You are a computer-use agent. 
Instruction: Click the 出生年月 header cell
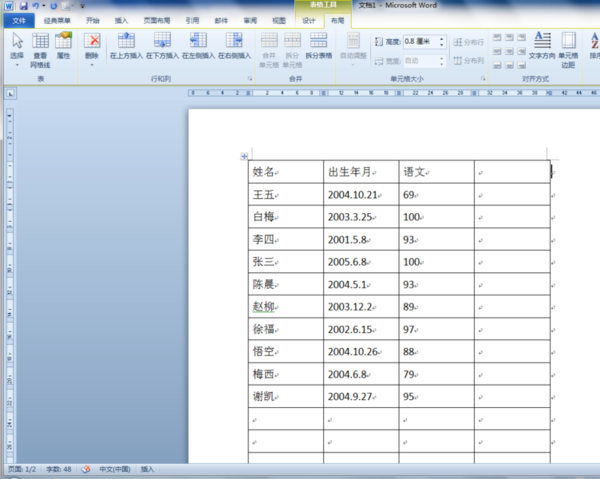pos(361,172)
